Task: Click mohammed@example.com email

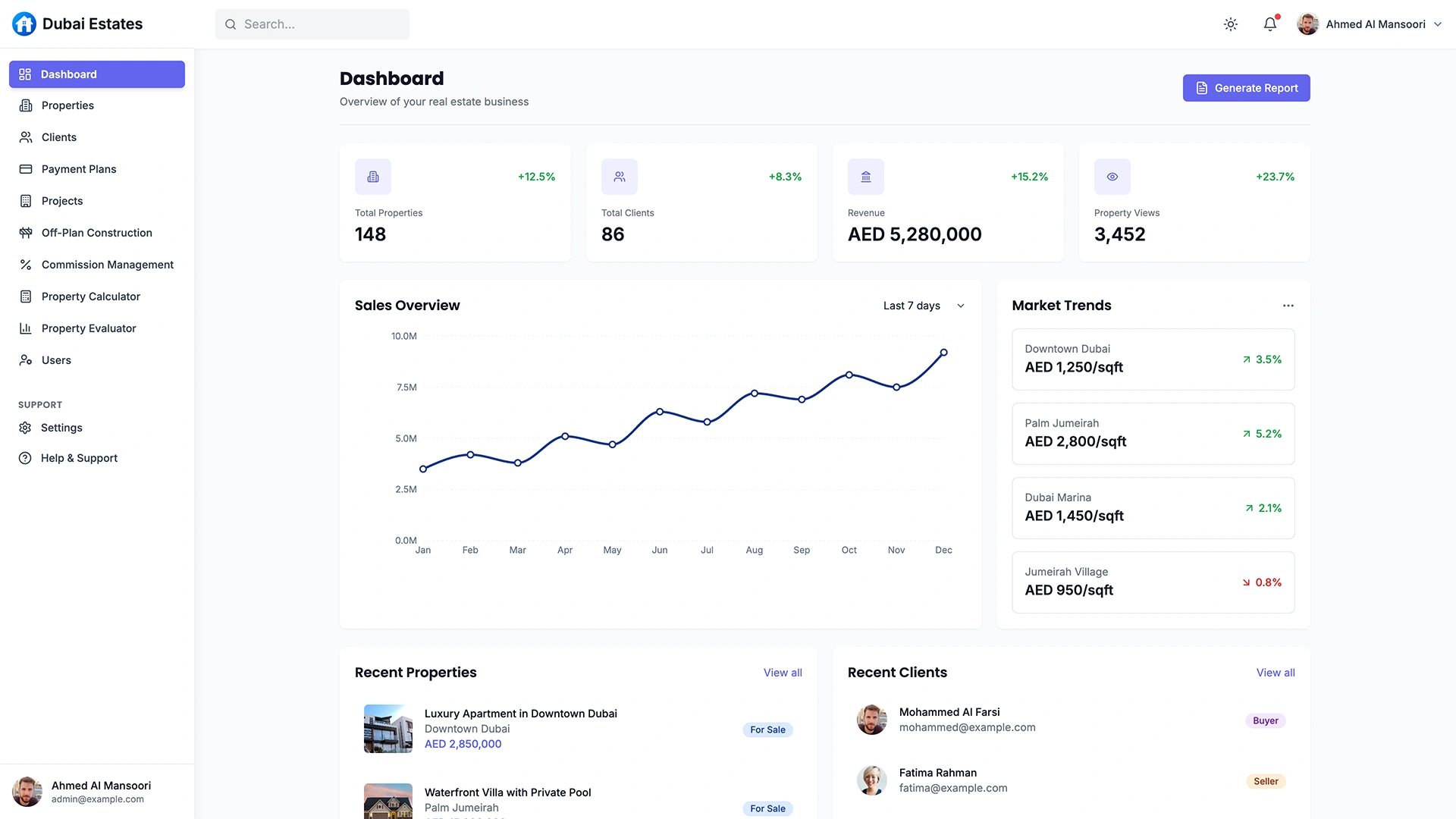Action: pos(967,727)
